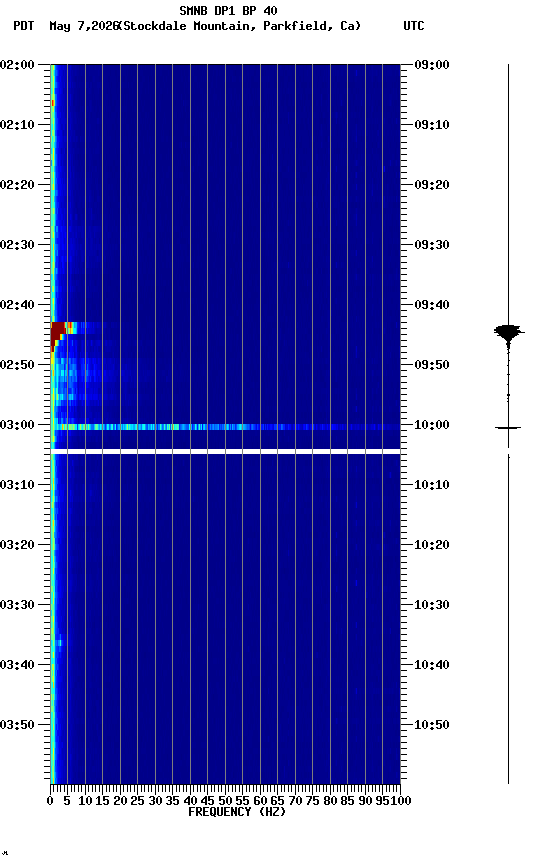Click the '40' frequency axis tick label
552x864 pixels.
(190, 801)
